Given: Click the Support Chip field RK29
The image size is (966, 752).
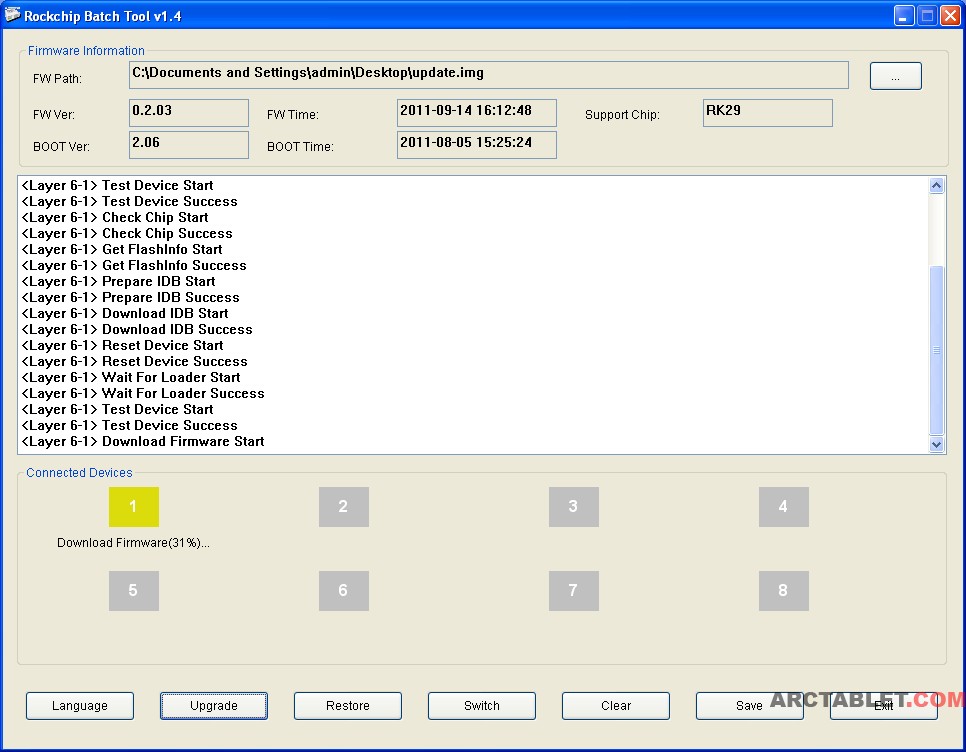Looking at the screenshot, I should (x=767, y=113).
